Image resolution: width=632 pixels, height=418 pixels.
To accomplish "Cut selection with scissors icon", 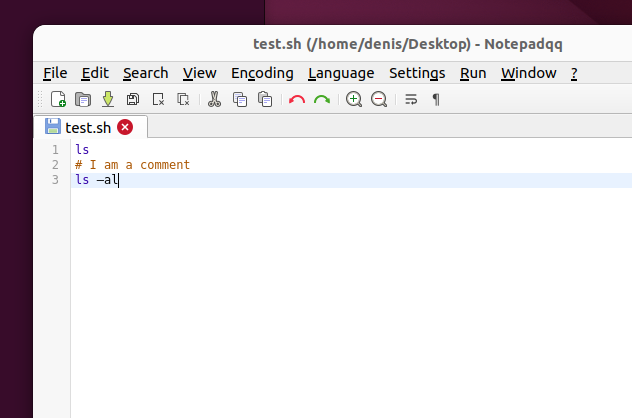I will coord(214,99).
